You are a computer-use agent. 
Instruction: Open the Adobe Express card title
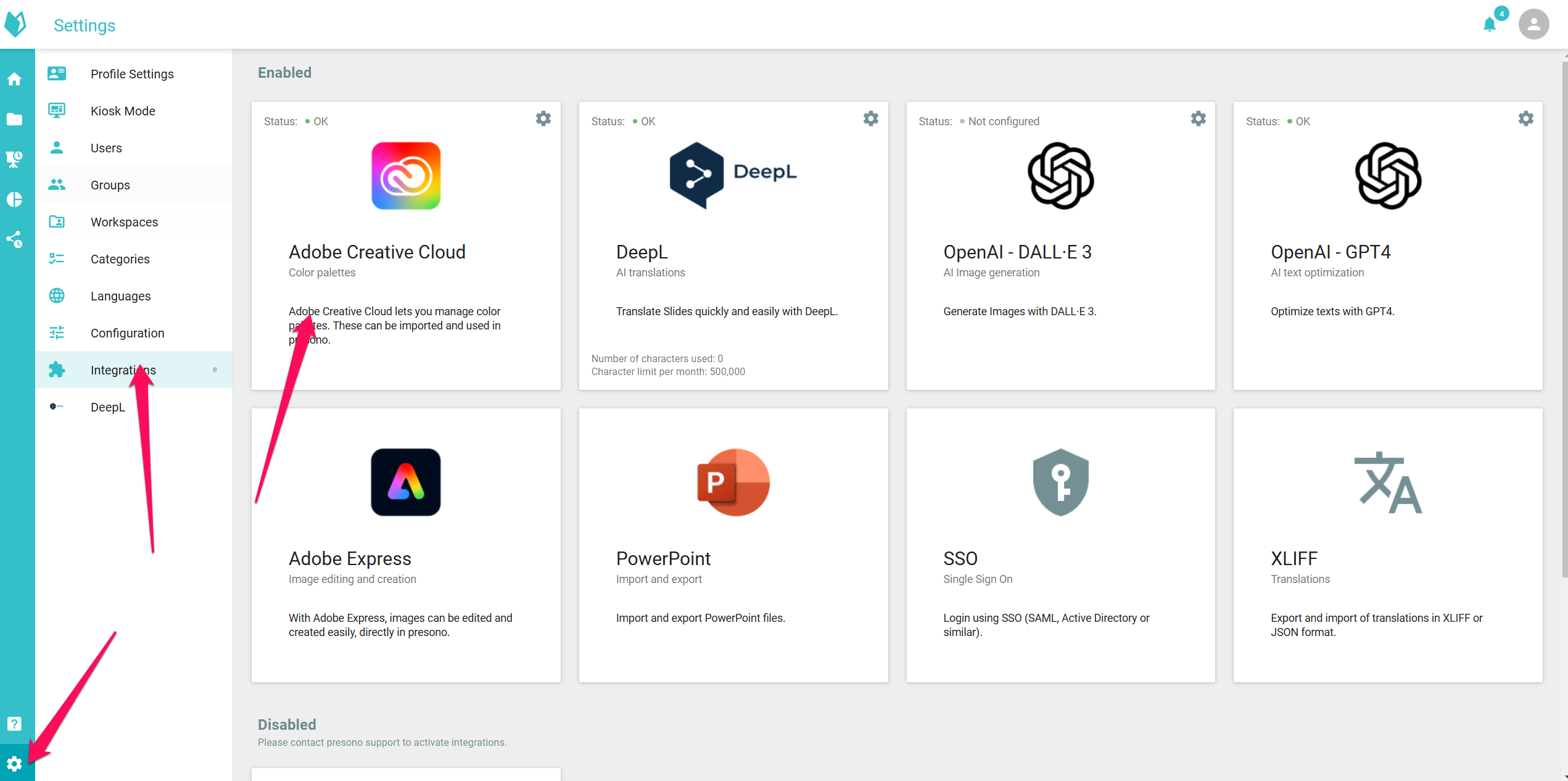tap(350, 558)
